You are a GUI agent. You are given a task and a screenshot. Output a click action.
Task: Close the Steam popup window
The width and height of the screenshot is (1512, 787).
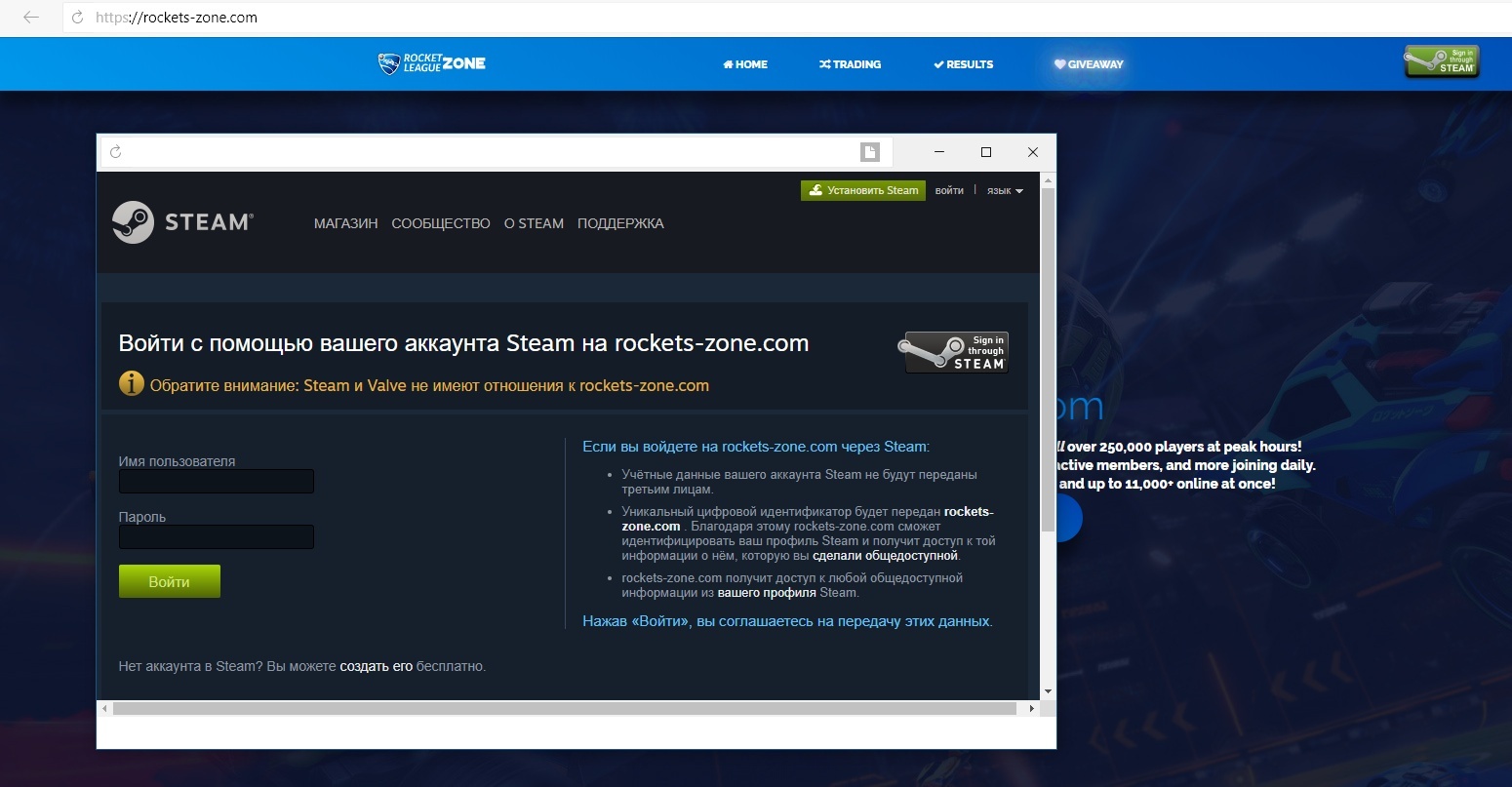(1033, 152)
